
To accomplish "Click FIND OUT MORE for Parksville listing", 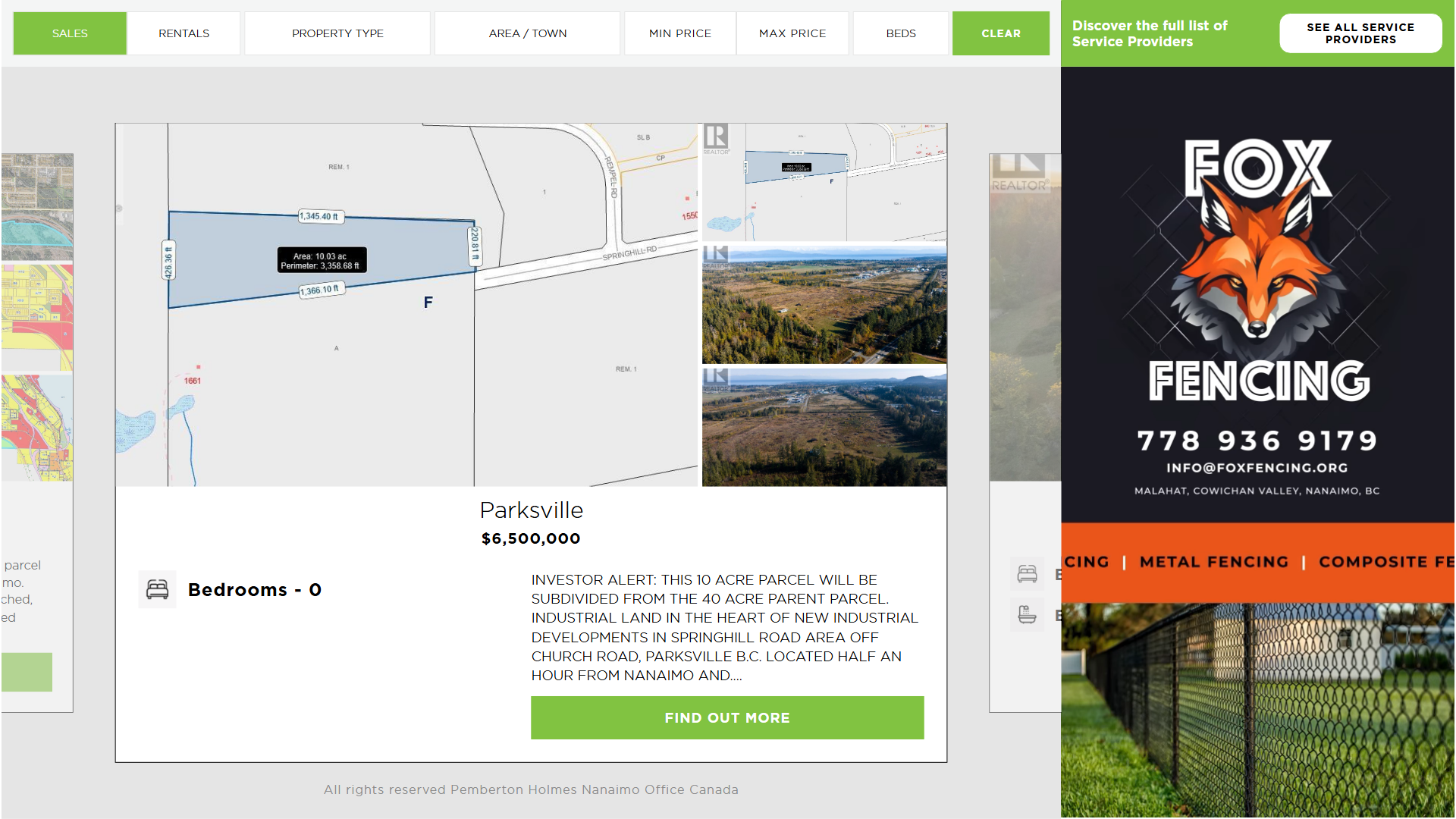I will tap(727, 717).
